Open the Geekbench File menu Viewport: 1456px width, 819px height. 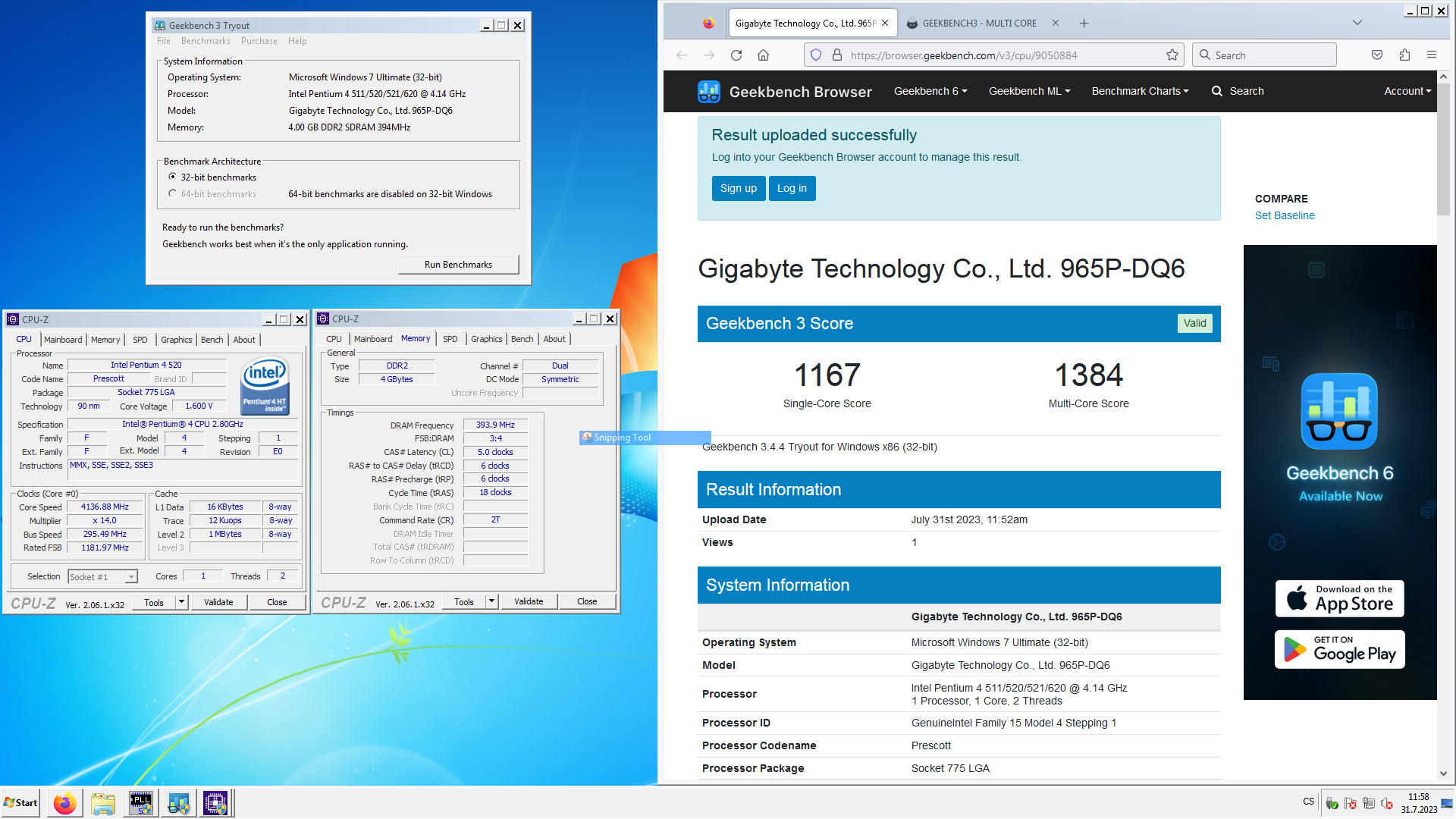(164, 41)
